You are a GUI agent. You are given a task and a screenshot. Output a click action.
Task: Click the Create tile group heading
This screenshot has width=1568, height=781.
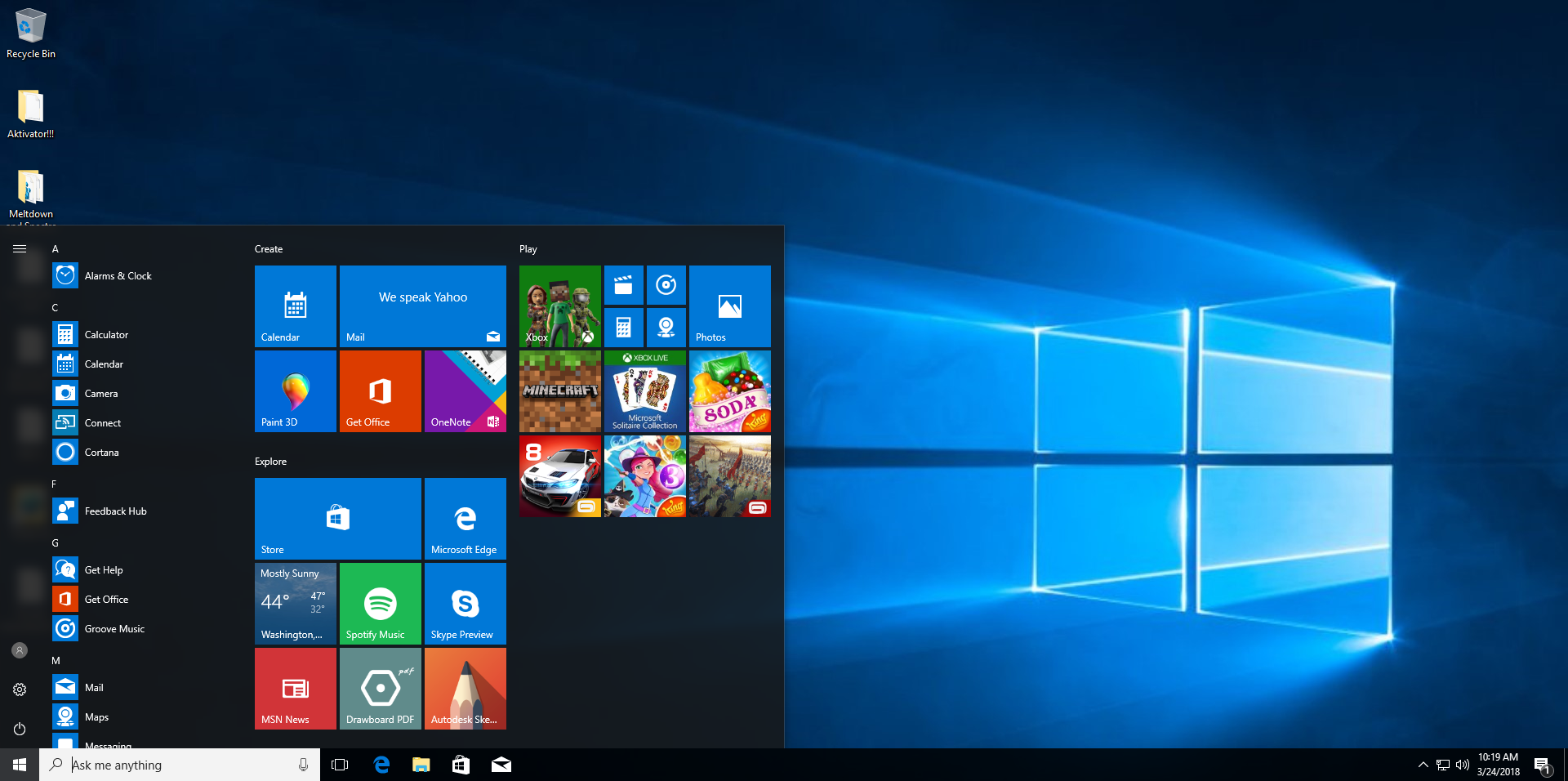tap(269, 249)
